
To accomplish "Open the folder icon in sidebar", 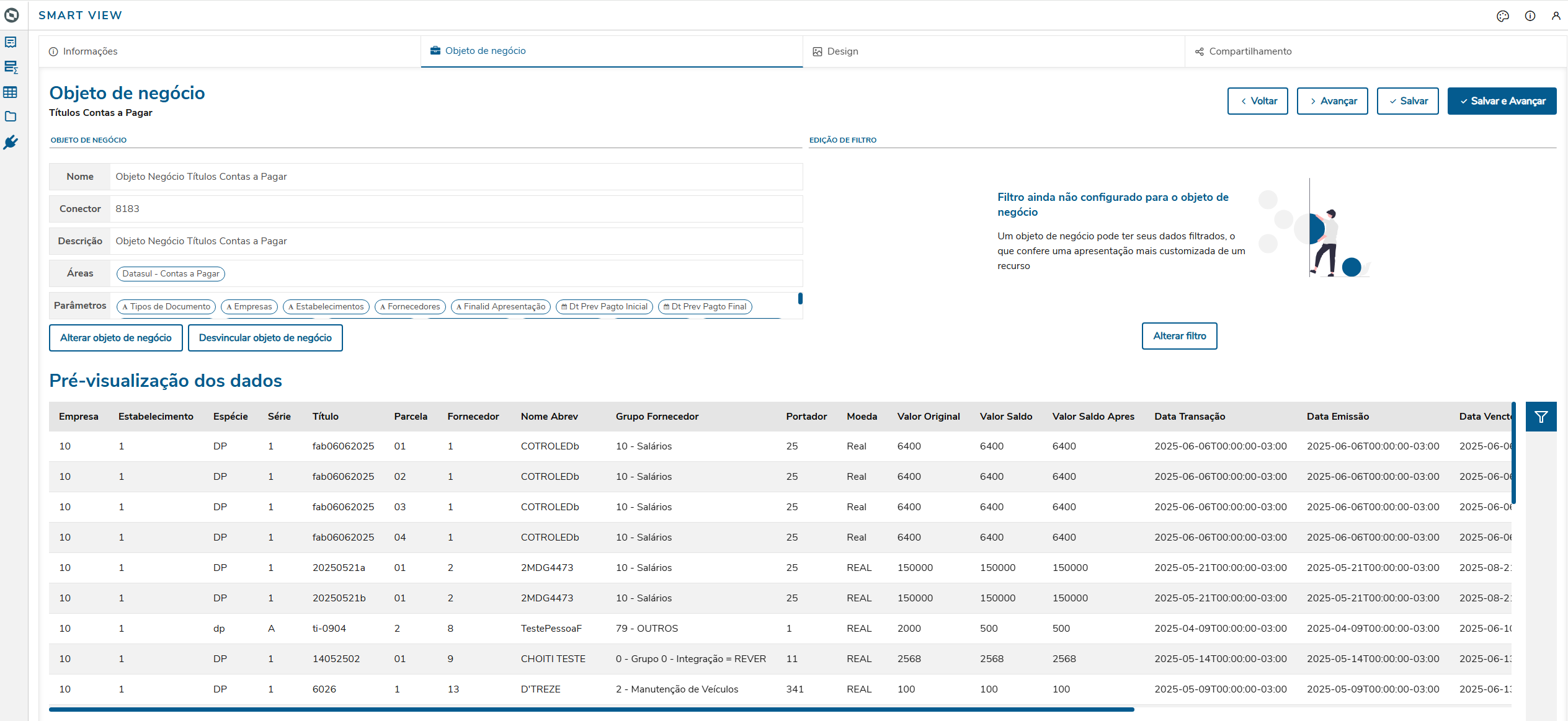I will coord(11,117).
